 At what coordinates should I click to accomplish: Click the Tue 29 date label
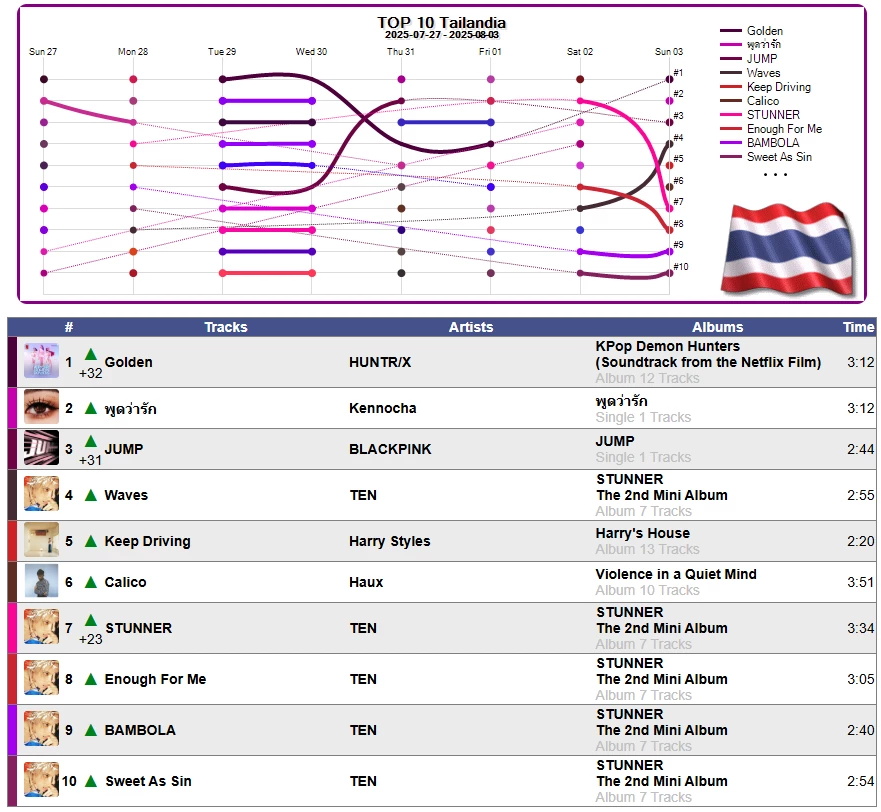coord(222,52)
